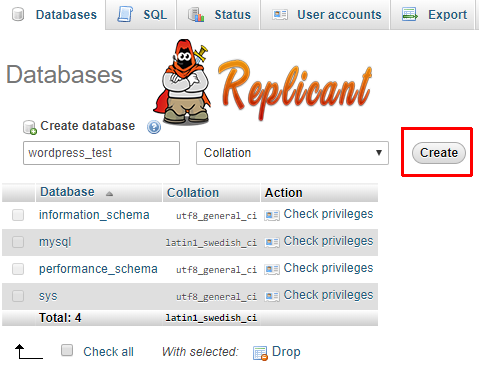Click utf8_general_ci in the information_schema row
Viewport: 479px width, 374px height.
(216, 216)
